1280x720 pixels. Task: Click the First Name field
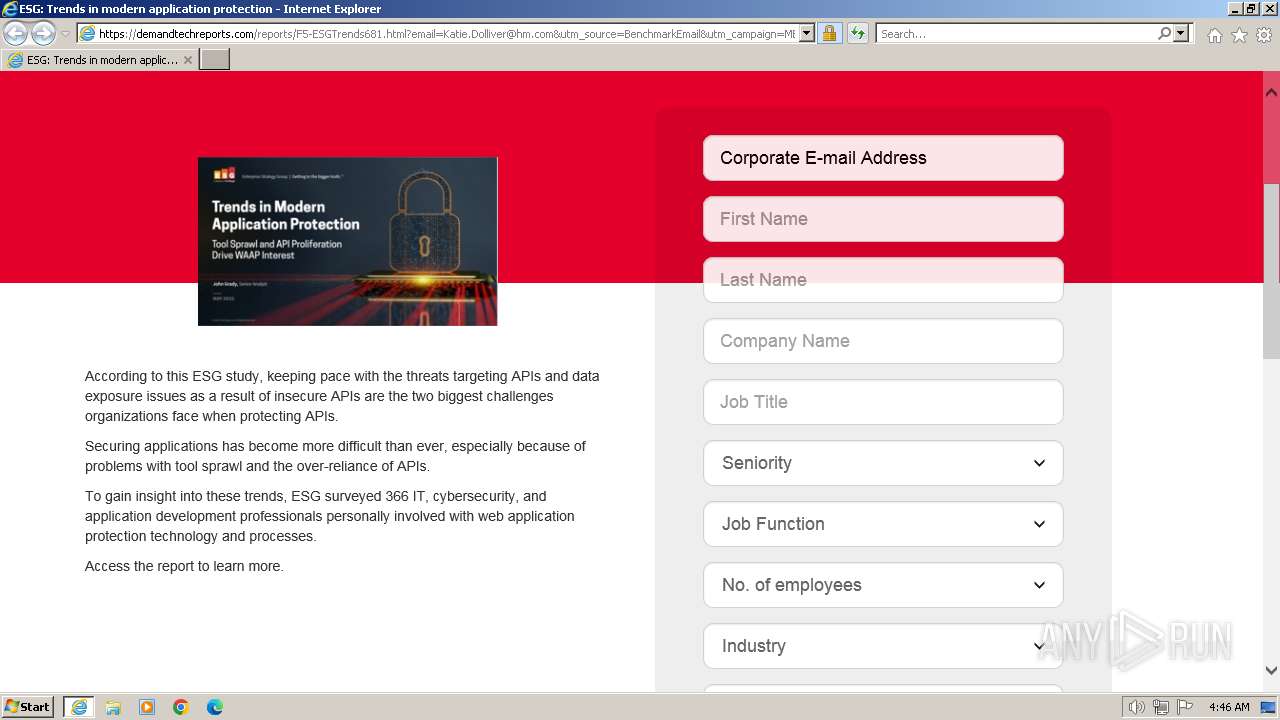click(883, 219)
